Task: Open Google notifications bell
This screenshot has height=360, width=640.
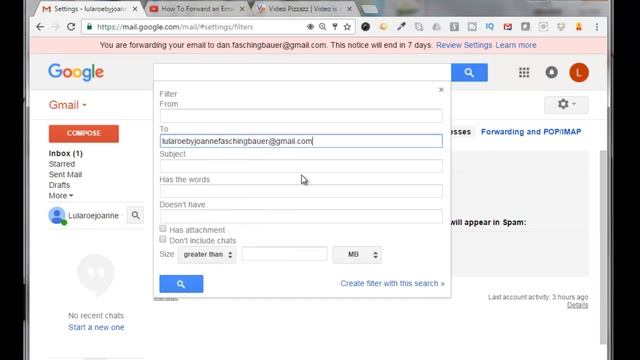Action: (551, 73)
